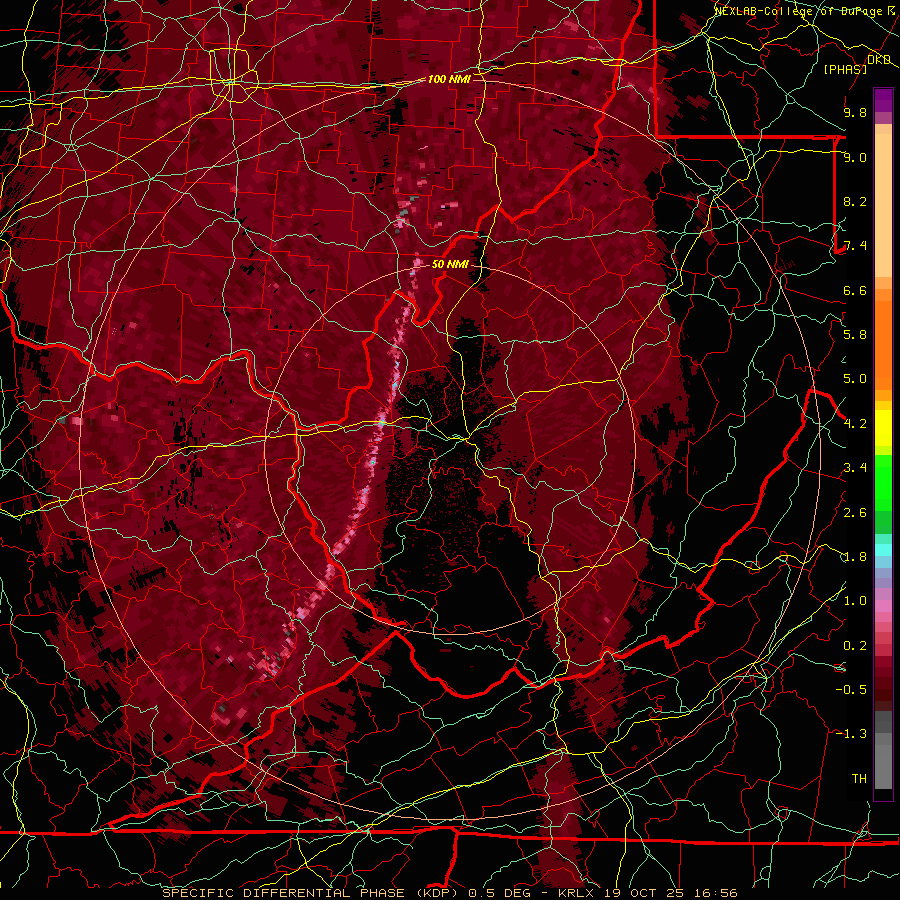The width and height of the screenshot is (900, 900).
Task: Click the 8.2 value on the color scale
Action: [x=855, y=201]
